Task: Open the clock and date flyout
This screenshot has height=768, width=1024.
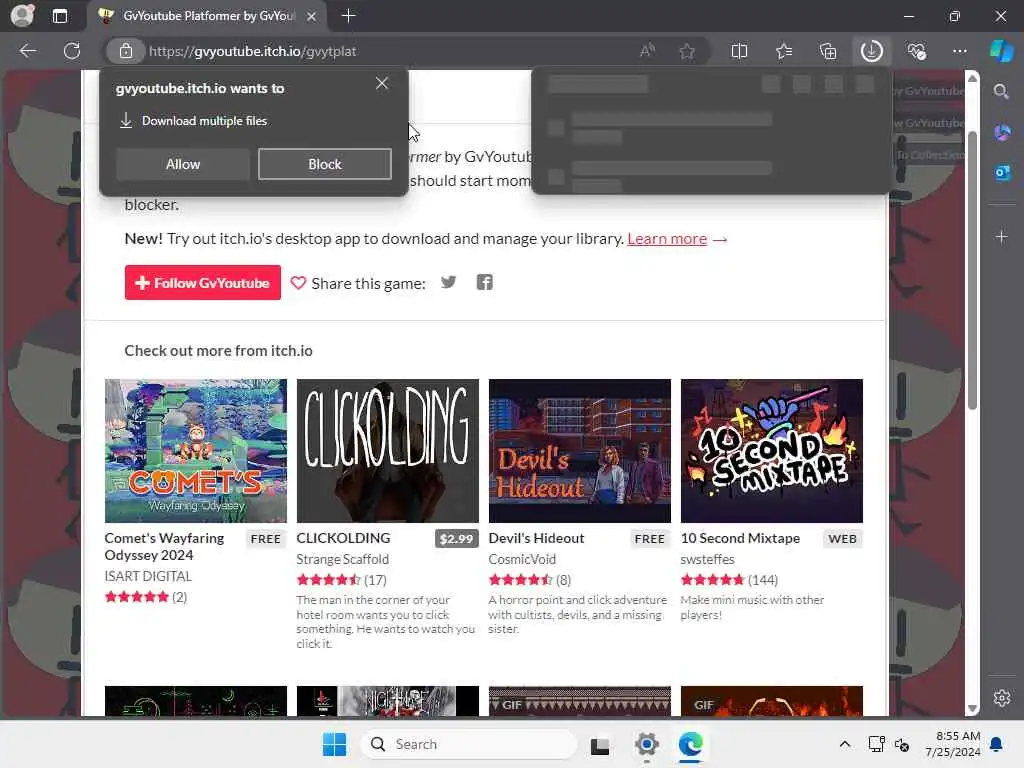Action: [953, 744]
